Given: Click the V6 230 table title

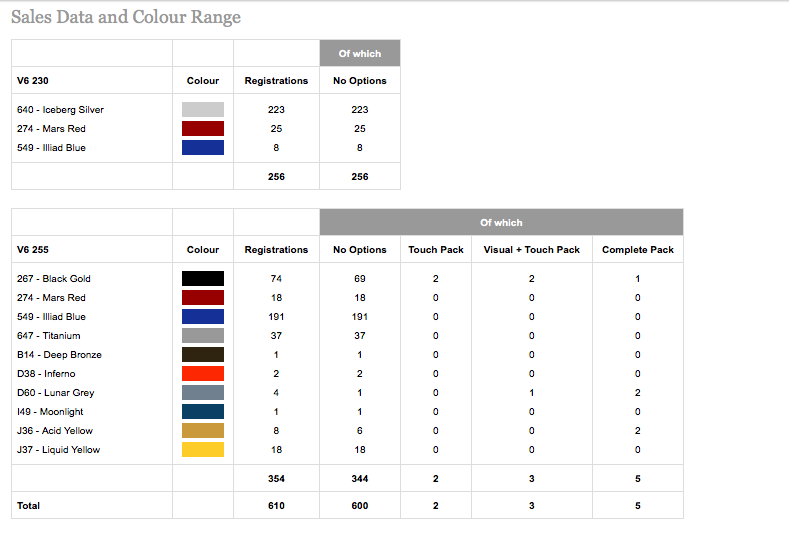Looking at the screenshot, I should 35,80.
